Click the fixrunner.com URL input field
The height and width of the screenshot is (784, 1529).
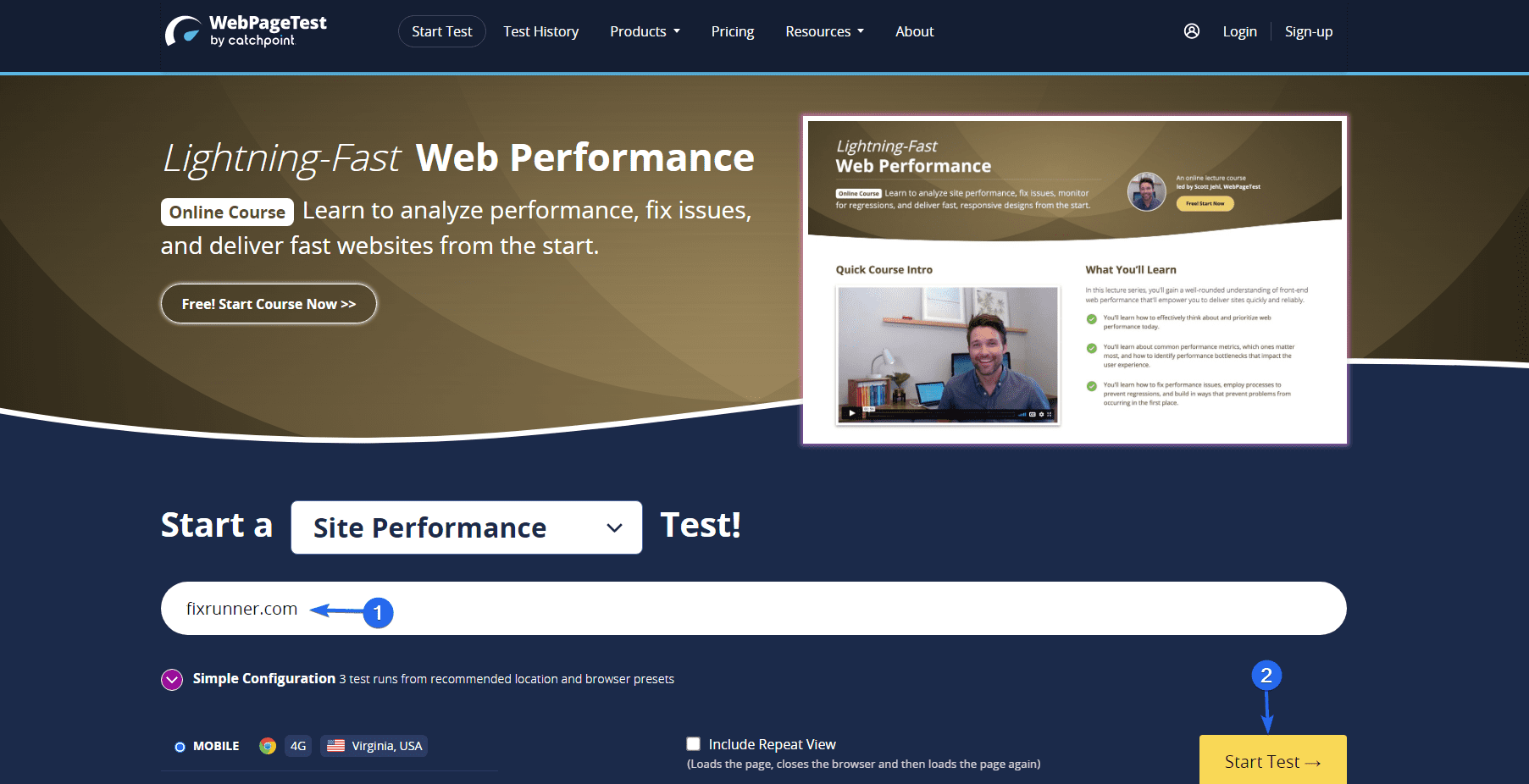pyautogui.click(x=593, y=608)
